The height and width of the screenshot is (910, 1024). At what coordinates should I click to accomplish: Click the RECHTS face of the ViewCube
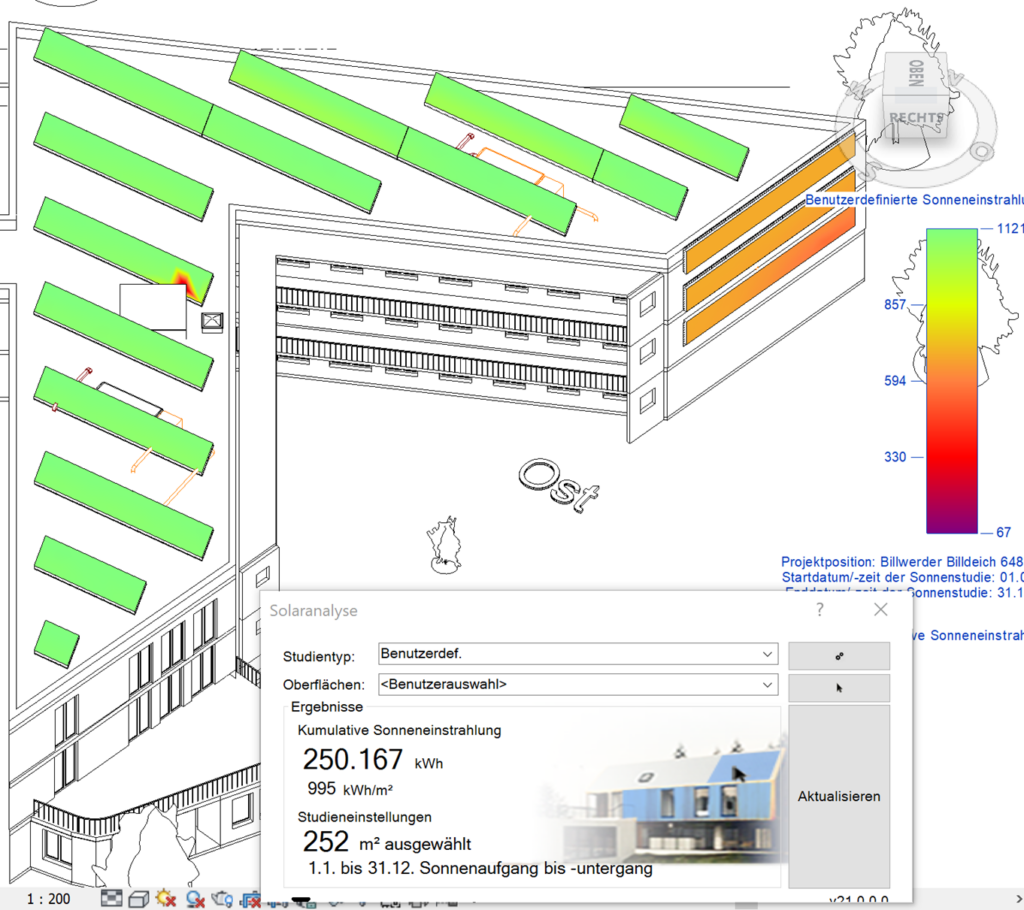pyautogui.click(x=916, y=119)
